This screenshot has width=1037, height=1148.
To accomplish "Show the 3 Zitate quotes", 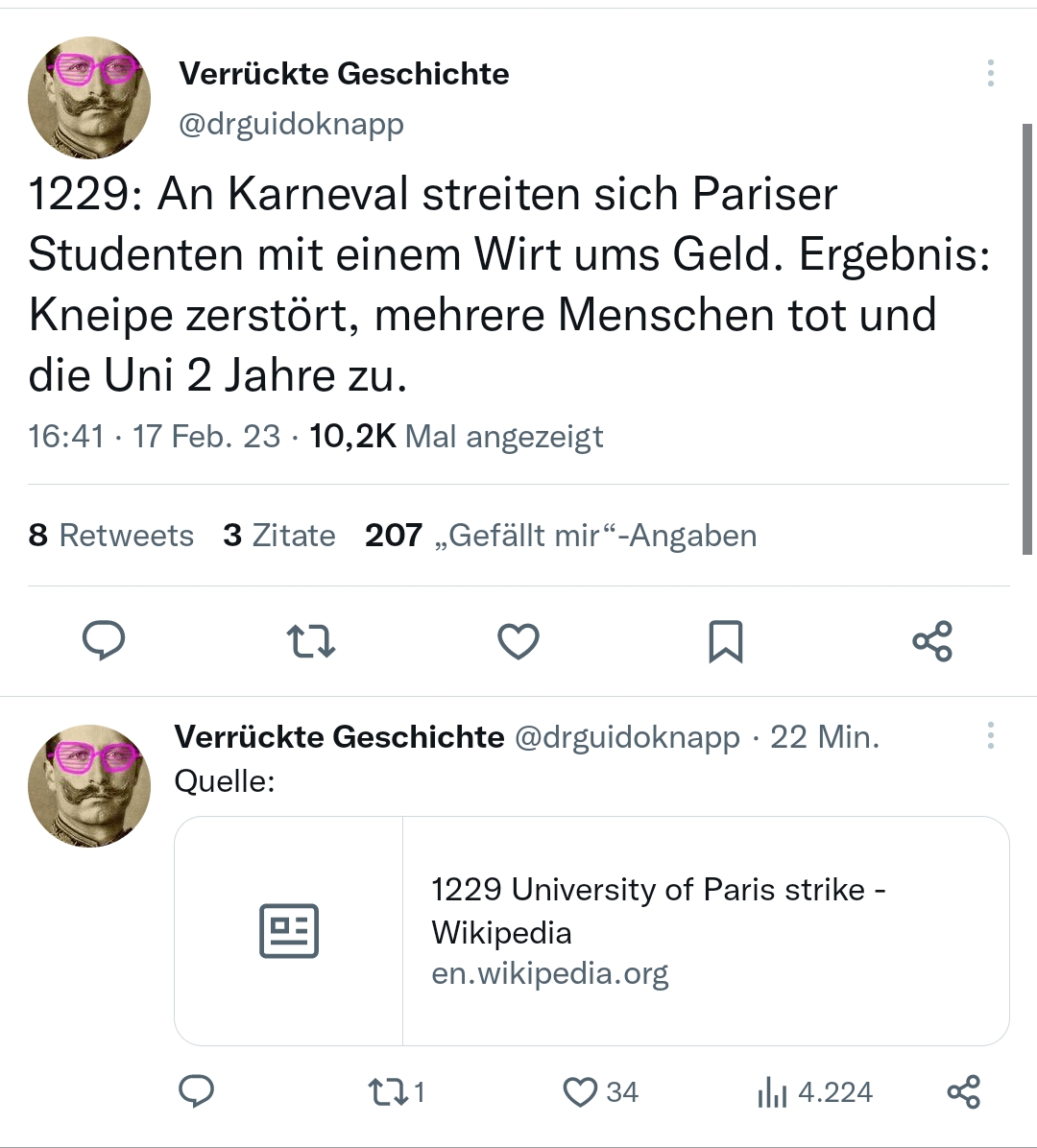I will point(279,535).
